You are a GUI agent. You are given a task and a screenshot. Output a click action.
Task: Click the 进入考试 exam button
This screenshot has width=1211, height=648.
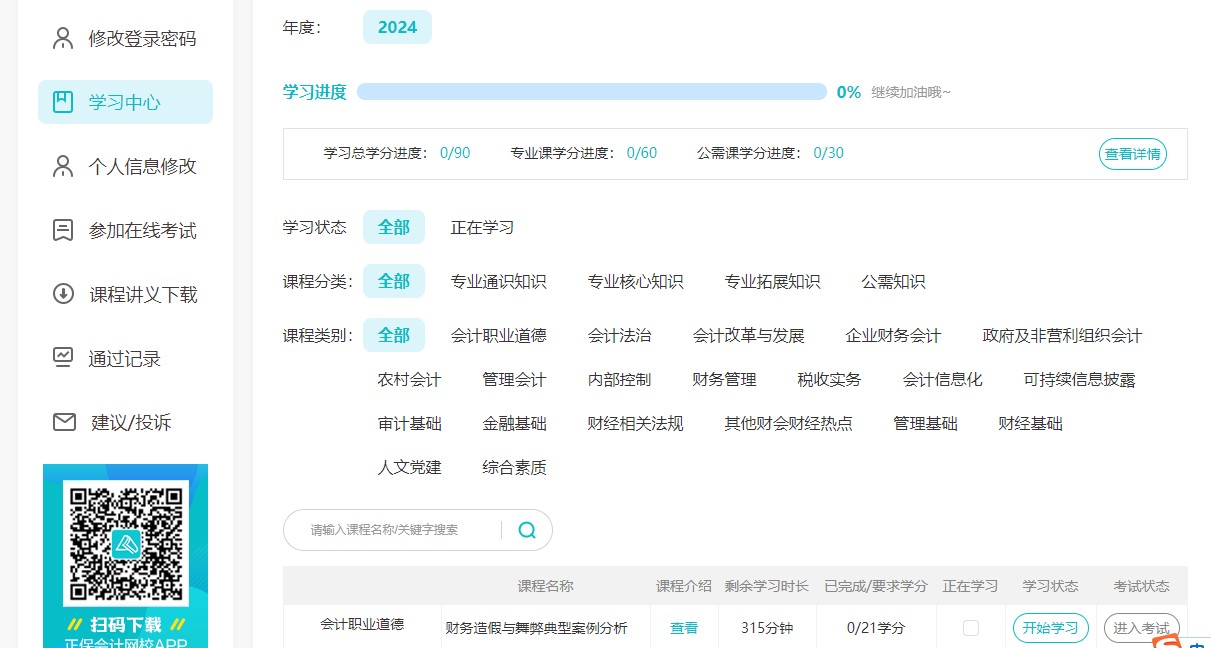tap(1142, 627)
